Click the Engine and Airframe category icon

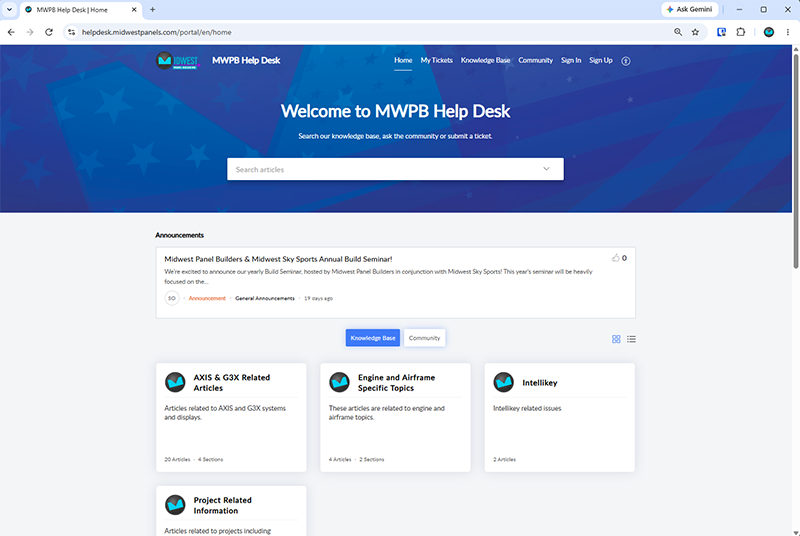(x=339, y=382)
